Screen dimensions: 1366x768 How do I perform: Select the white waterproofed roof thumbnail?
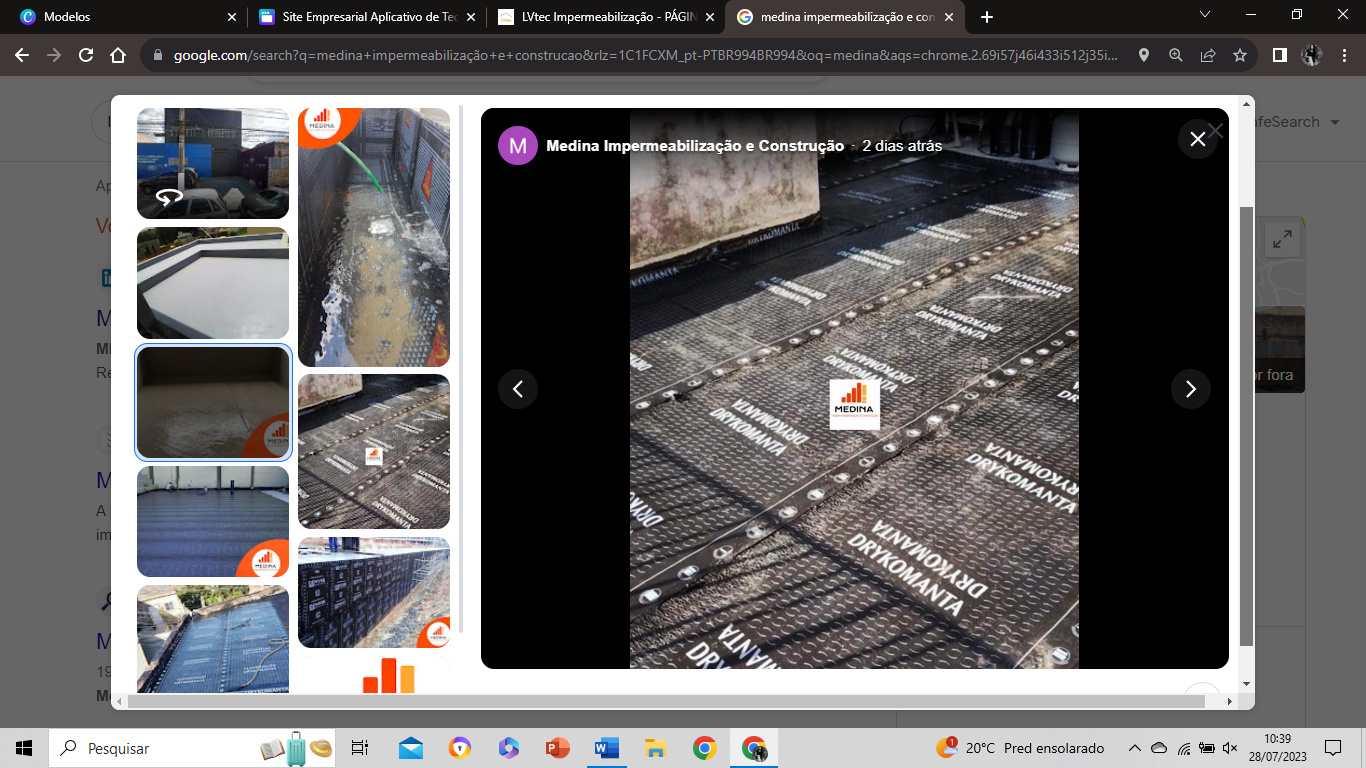click(x=213, y=283)
